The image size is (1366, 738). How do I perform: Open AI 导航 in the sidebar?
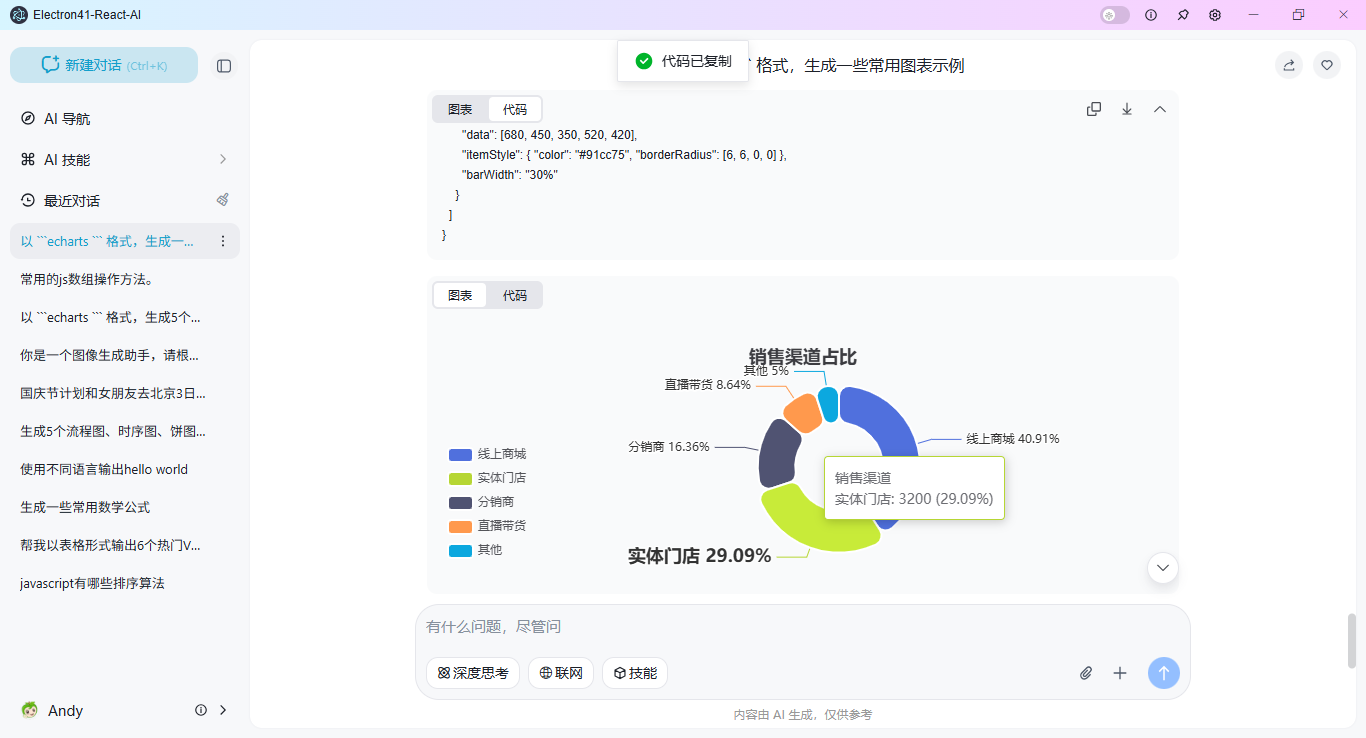[x=125, y=119]
